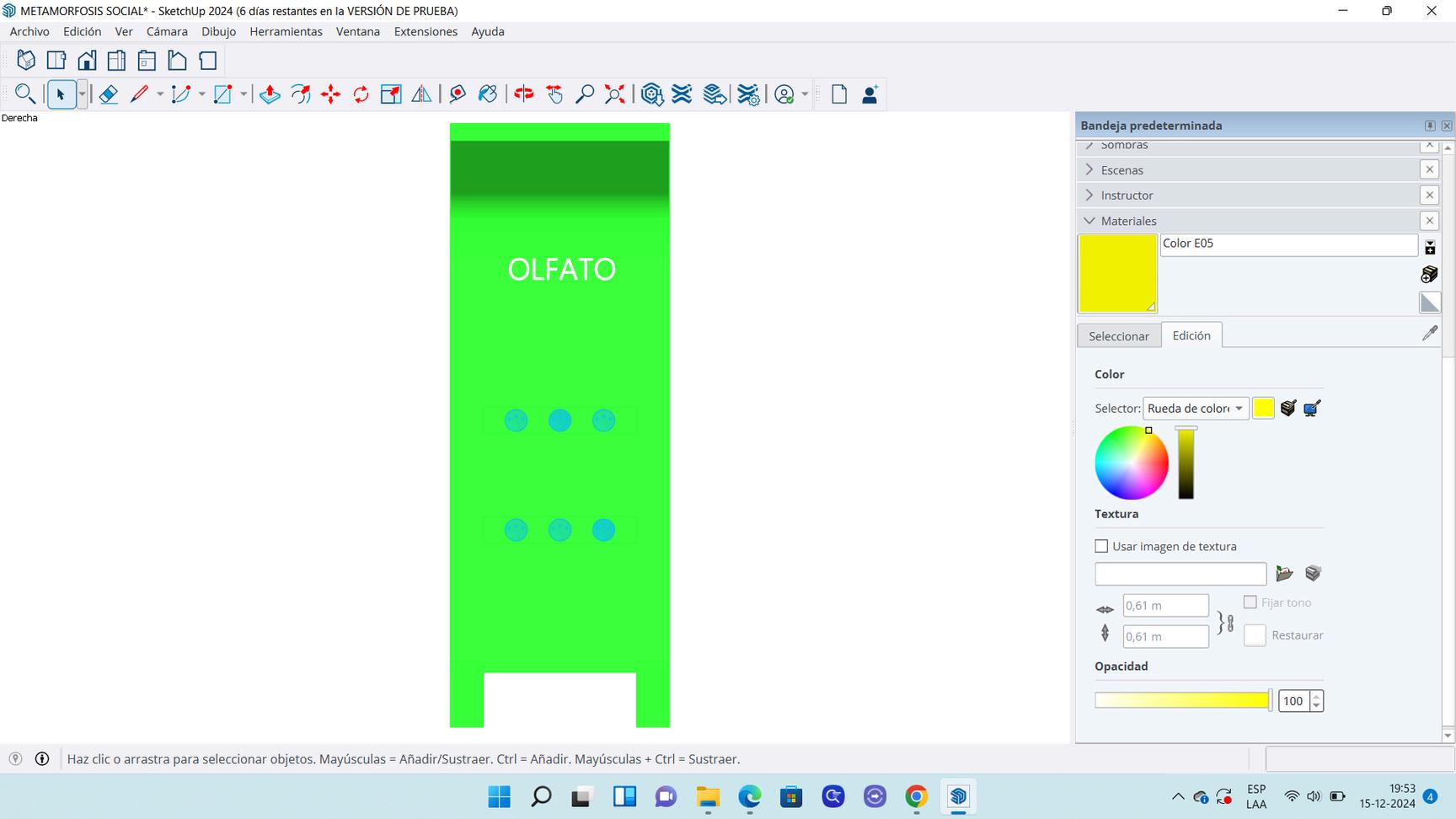Click the color wheel picker
This screenshot has width=1456, height=819.
coord(1132,463)
